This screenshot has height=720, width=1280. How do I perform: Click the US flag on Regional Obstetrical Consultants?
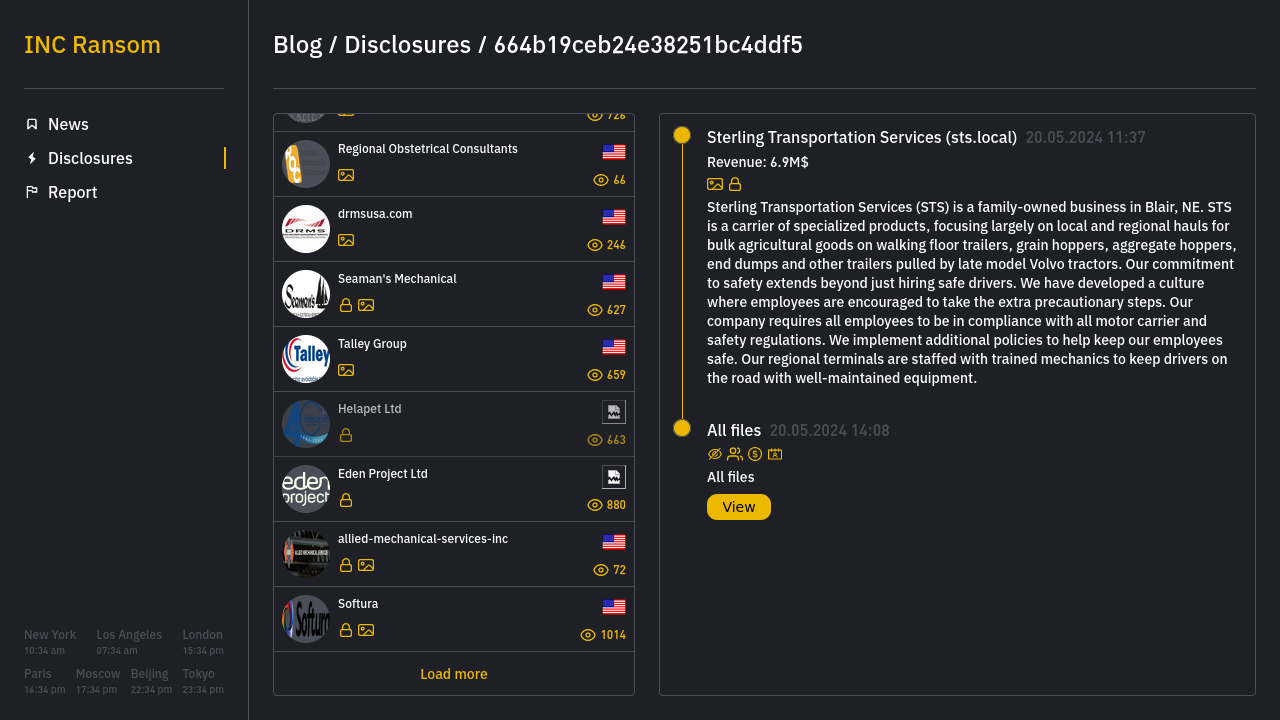click(x=614, y=152)
